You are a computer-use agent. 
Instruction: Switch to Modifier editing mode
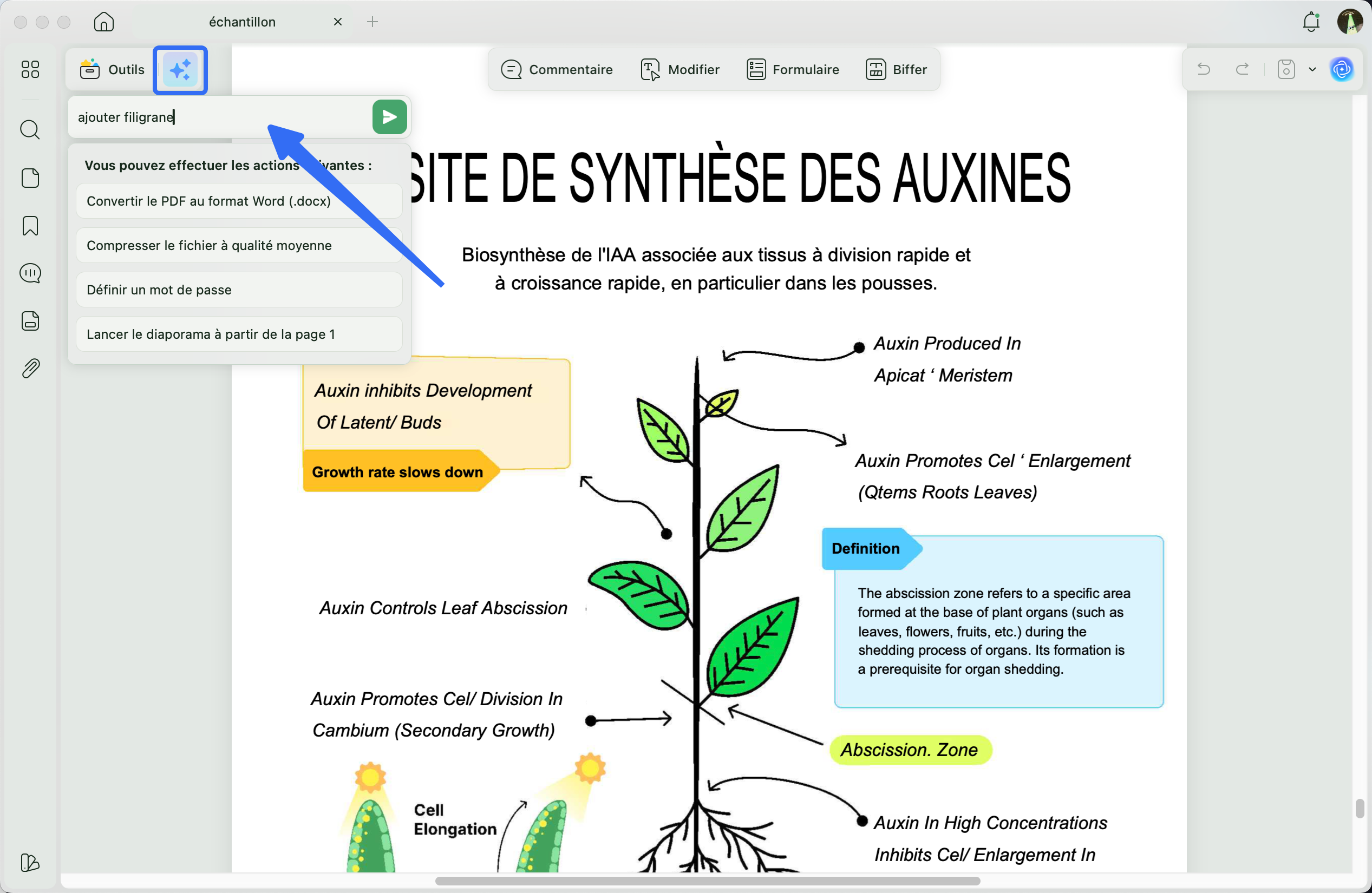coord(680,69)
